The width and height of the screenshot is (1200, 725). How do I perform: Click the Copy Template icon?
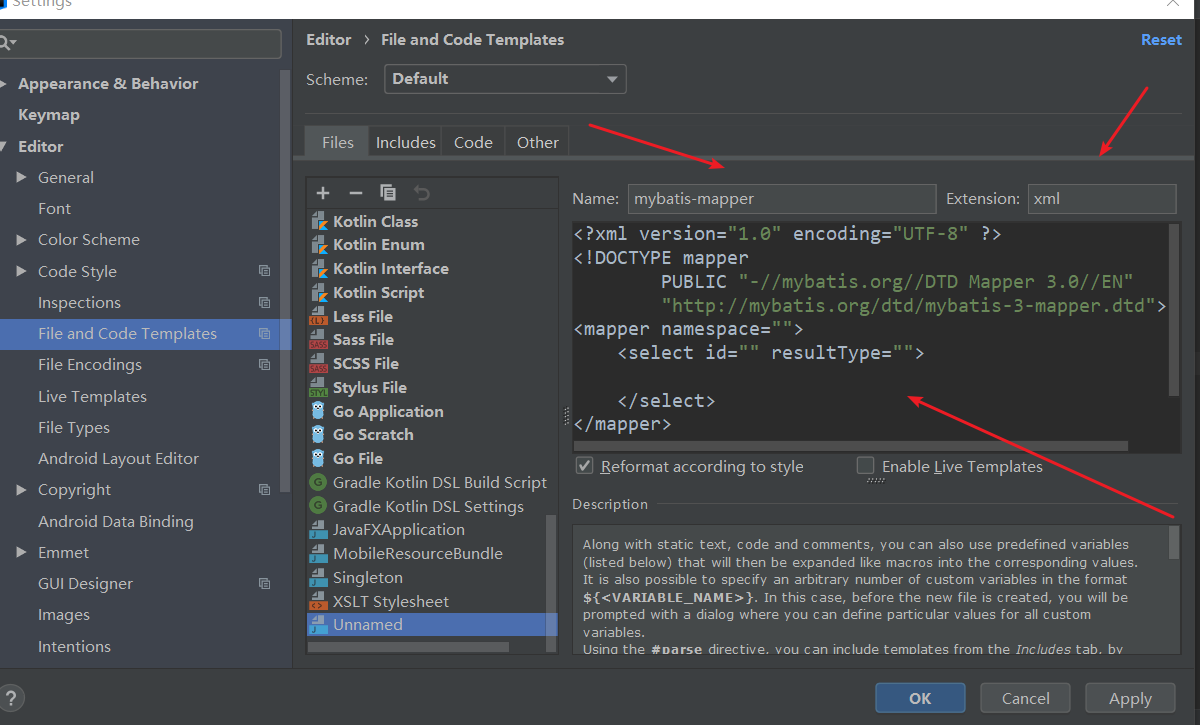388,193
